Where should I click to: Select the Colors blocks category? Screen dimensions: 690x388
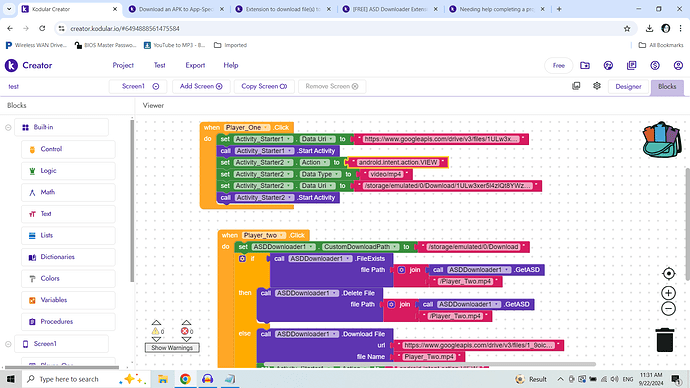tap(68, 278)
